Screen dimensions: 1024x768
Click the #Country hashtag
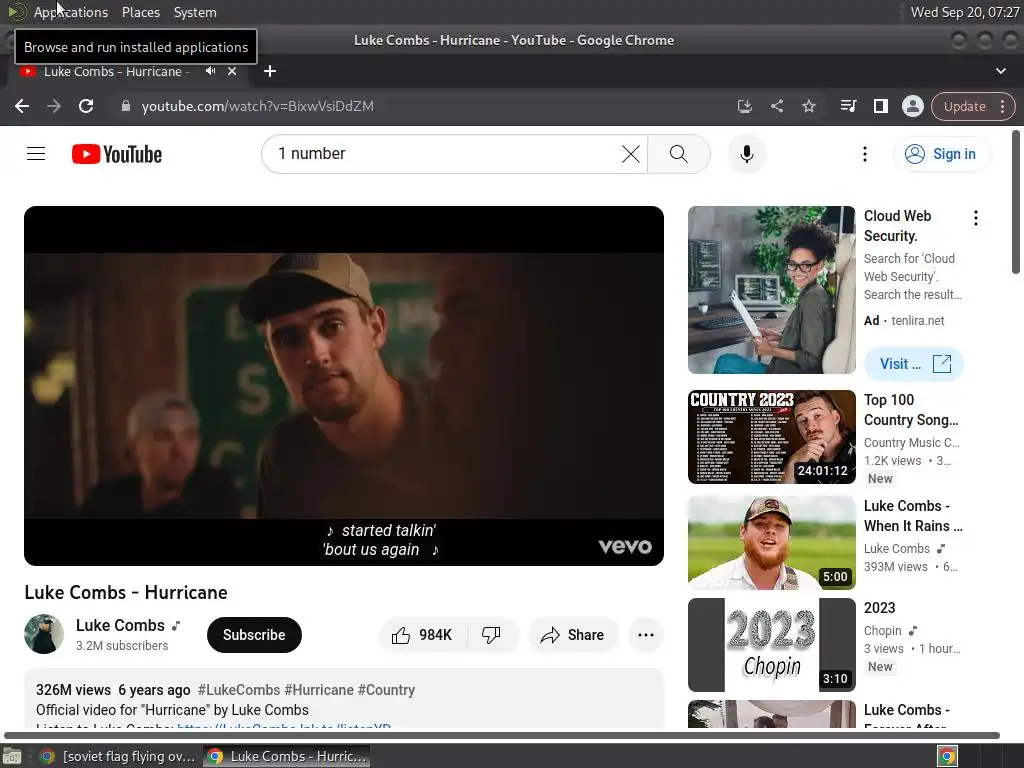click(x=387, y=690)
